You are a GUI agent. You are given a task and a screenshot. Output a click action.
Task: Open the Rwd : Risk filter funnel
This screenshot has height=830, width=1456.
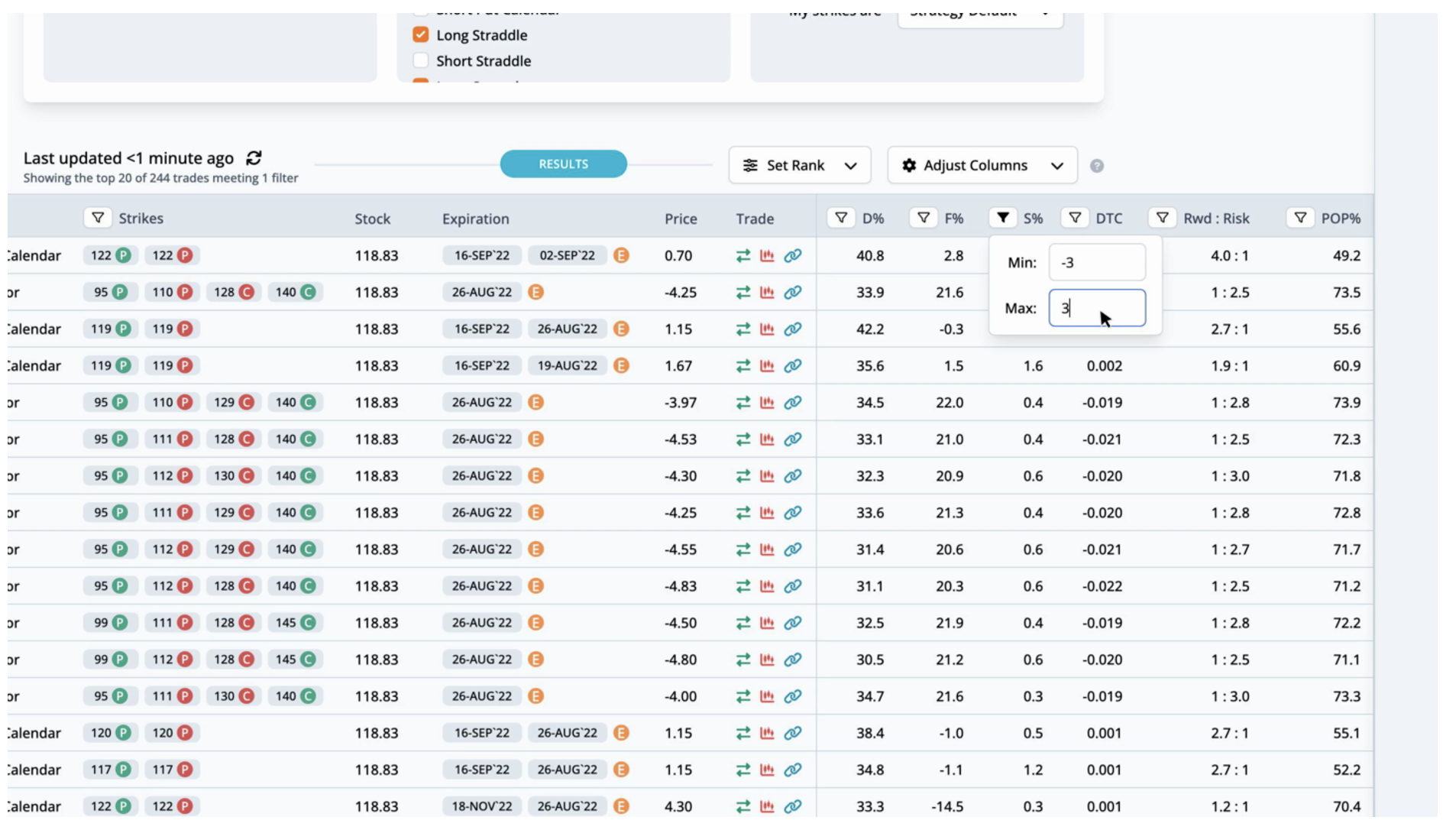(1161, 219)
